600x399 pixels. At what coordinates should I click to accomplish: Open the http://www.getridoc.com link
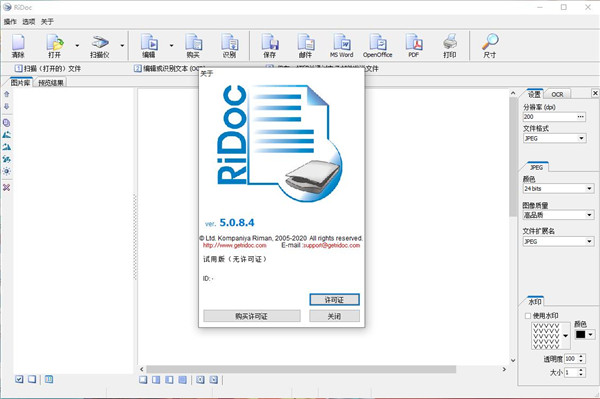(x=235, y=245)
